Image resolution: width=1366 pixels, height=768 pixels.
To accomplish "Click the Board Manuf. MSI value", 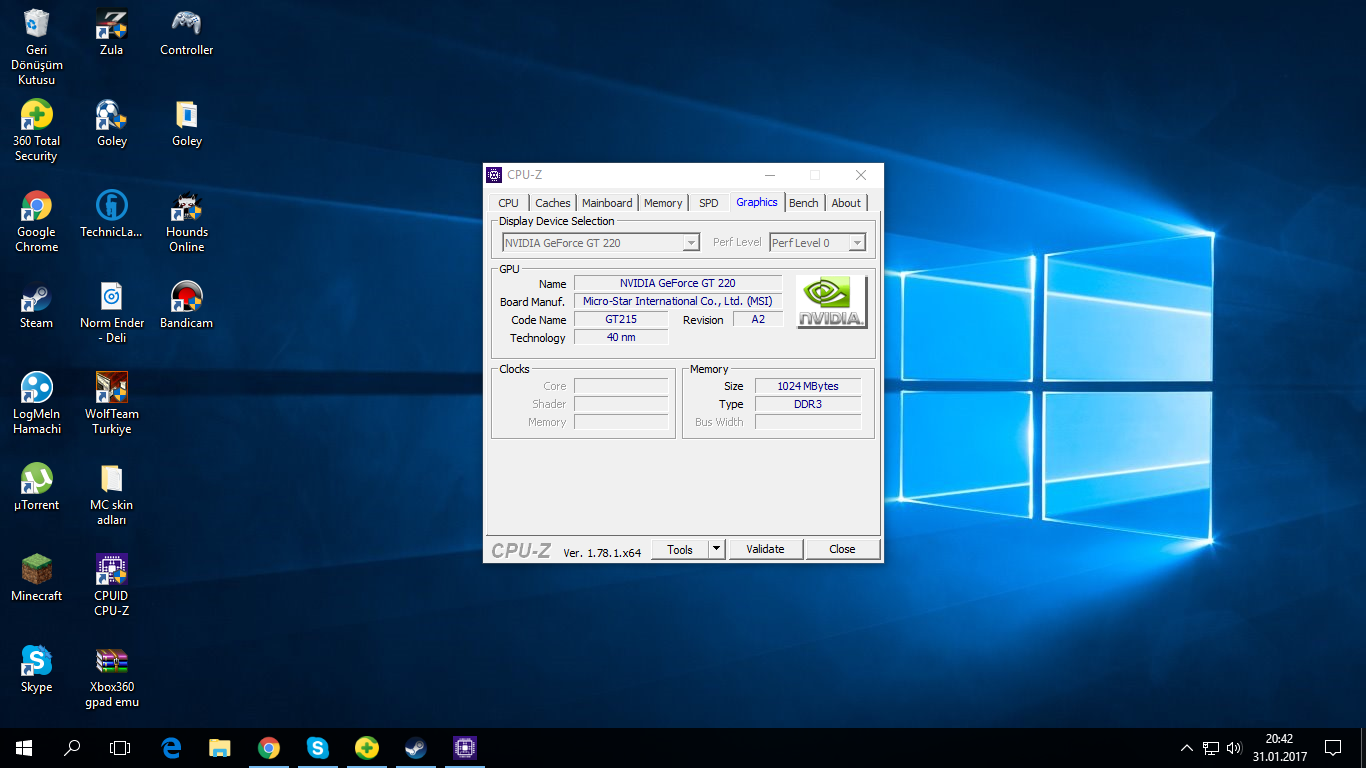I will 677,301.
